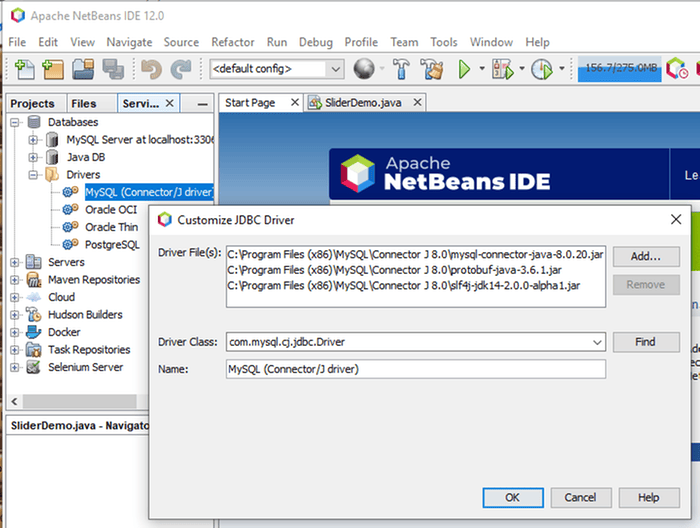
Task: Click the Oracle OCI driver icon
Action: tap(70, 209)
